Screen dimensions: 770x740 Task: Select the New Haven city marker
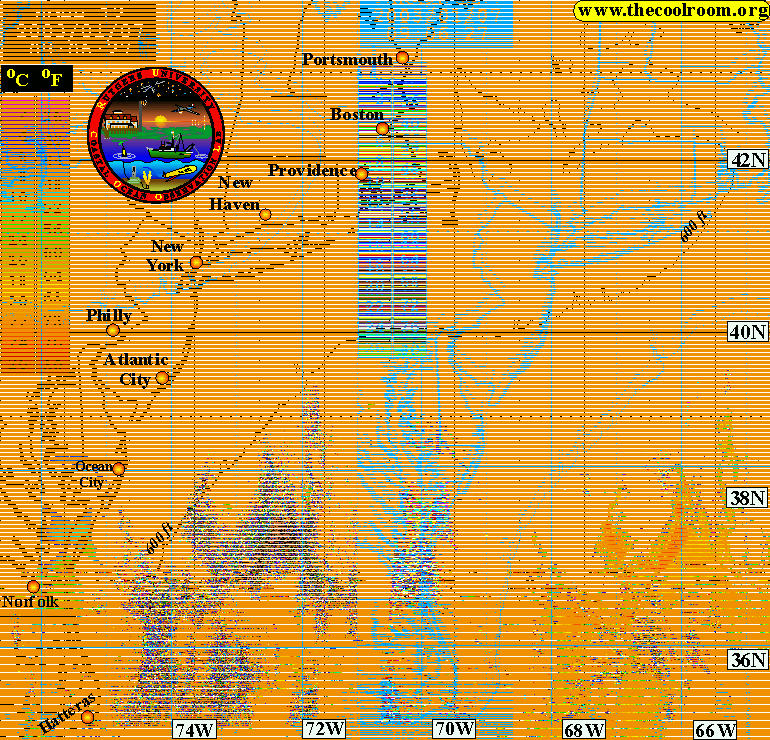(x=265, y=215)
